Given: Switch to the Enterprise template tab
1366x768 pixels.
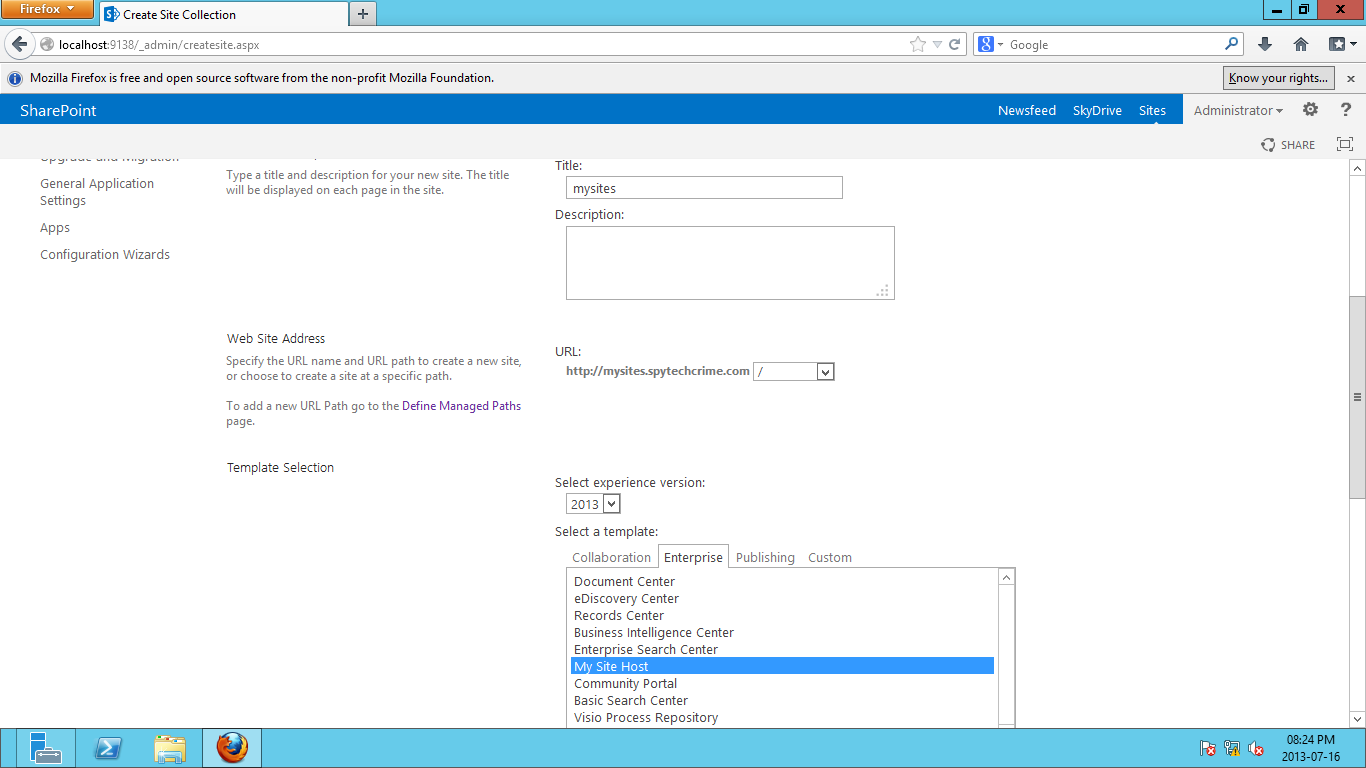Looking at the screenshot, I should [693, 557].
